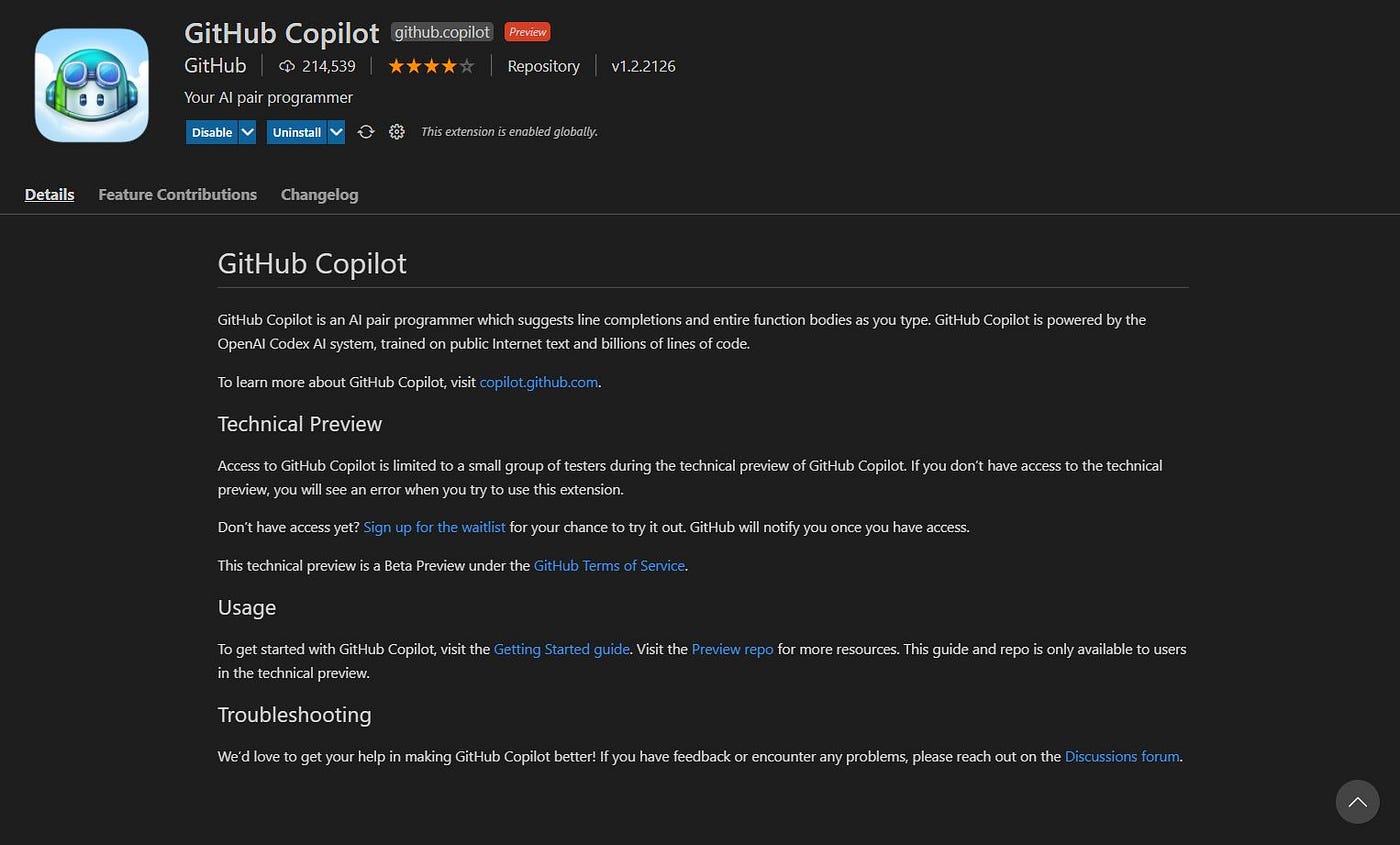Disable the GitHub Copilot extension
Screen dimensions: 1400x845
point(210,131)
